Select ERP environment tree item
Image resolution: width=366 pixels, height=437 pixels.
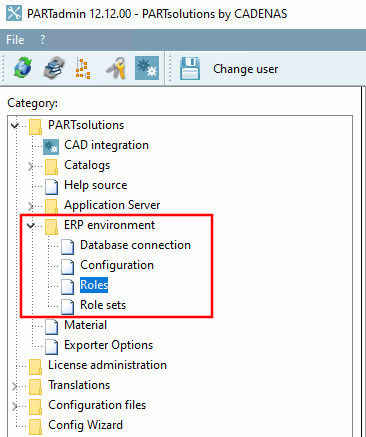pyautogui.click(x=109, y=225)
